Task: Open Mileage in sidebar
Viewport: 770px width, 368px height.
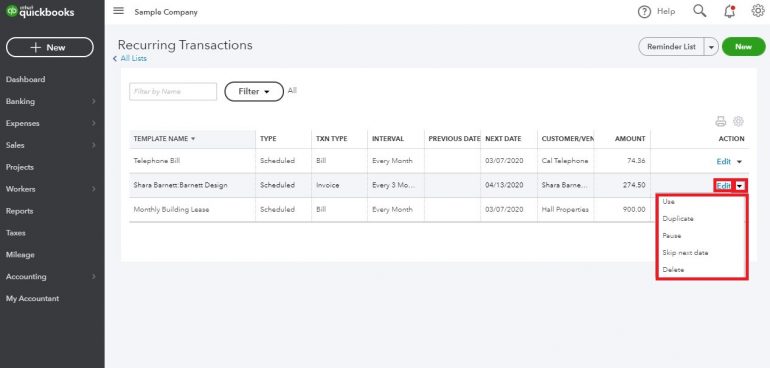Action: pos(20,255)
